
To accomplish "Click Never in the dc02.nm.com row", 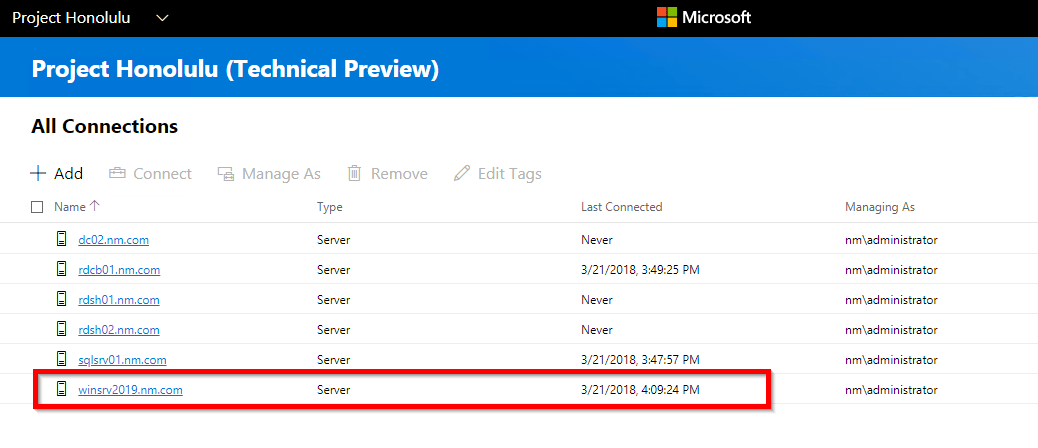I will (596, 240).
